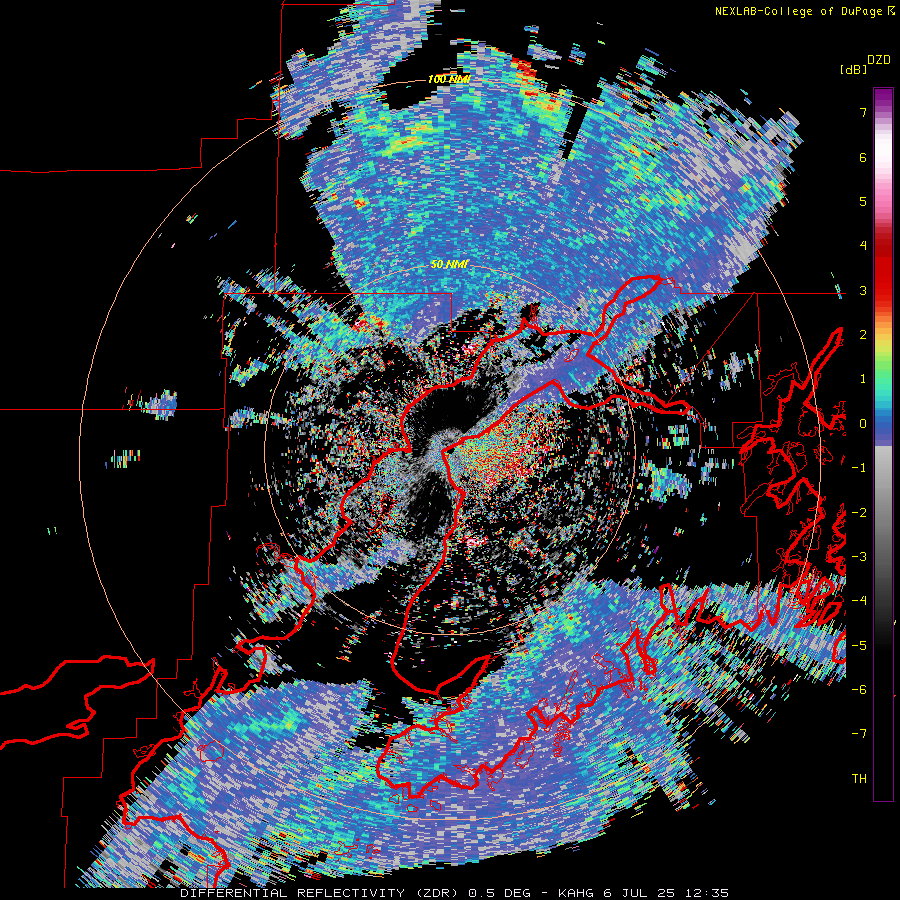
Task: Click the 0 value on the color scale
Action: tap(863, 424)
